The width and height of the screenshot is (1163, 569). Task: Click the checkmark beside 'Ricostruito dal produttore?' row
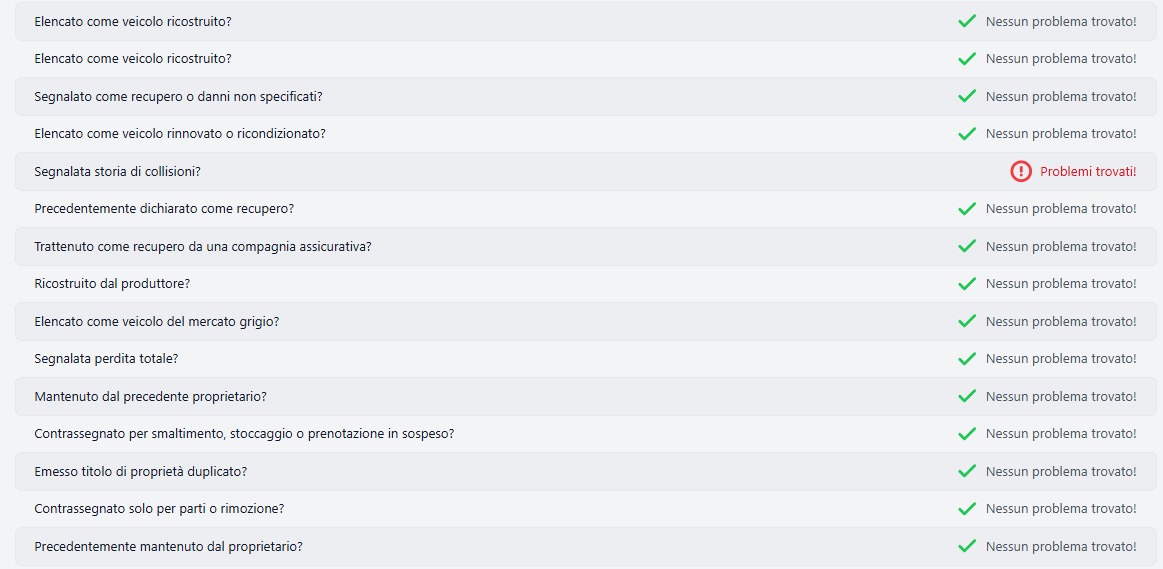(x=967, y=284)
